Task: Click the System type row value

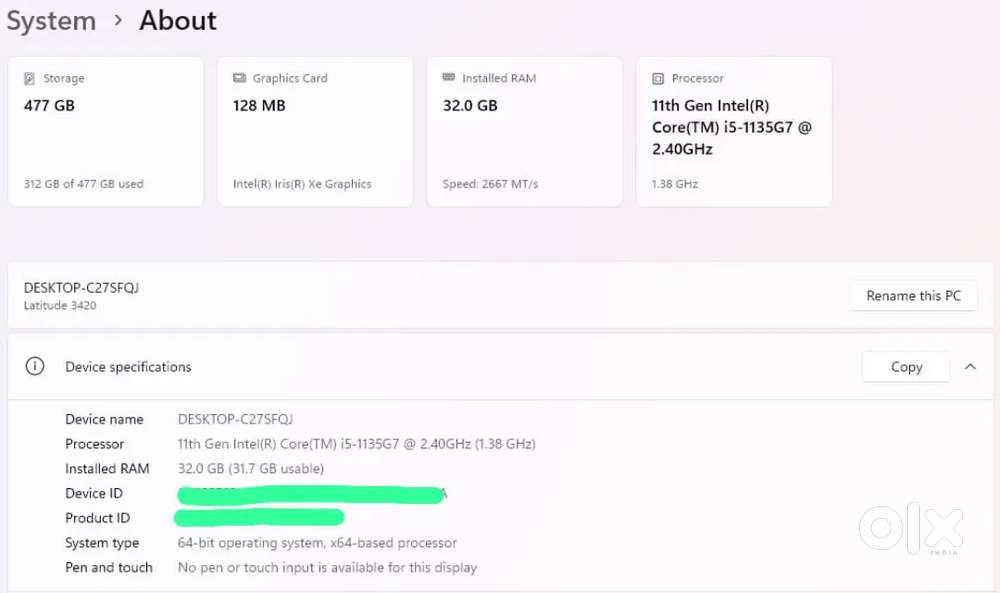Action: (x=317, y=543)
